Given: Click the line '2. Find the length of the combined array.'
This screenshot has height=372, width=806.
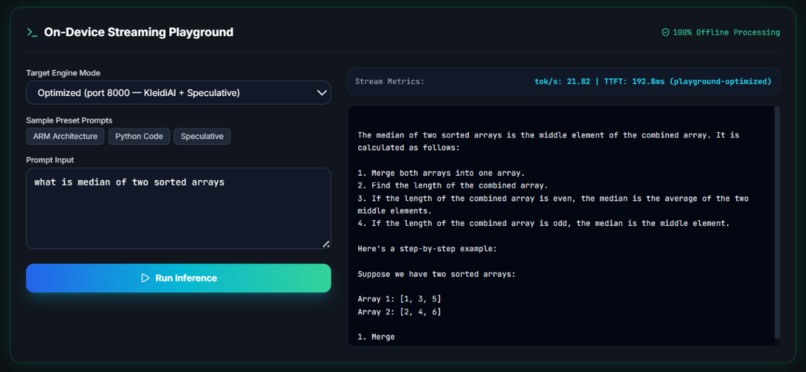Looking at the screenshot, I should 453,185.
